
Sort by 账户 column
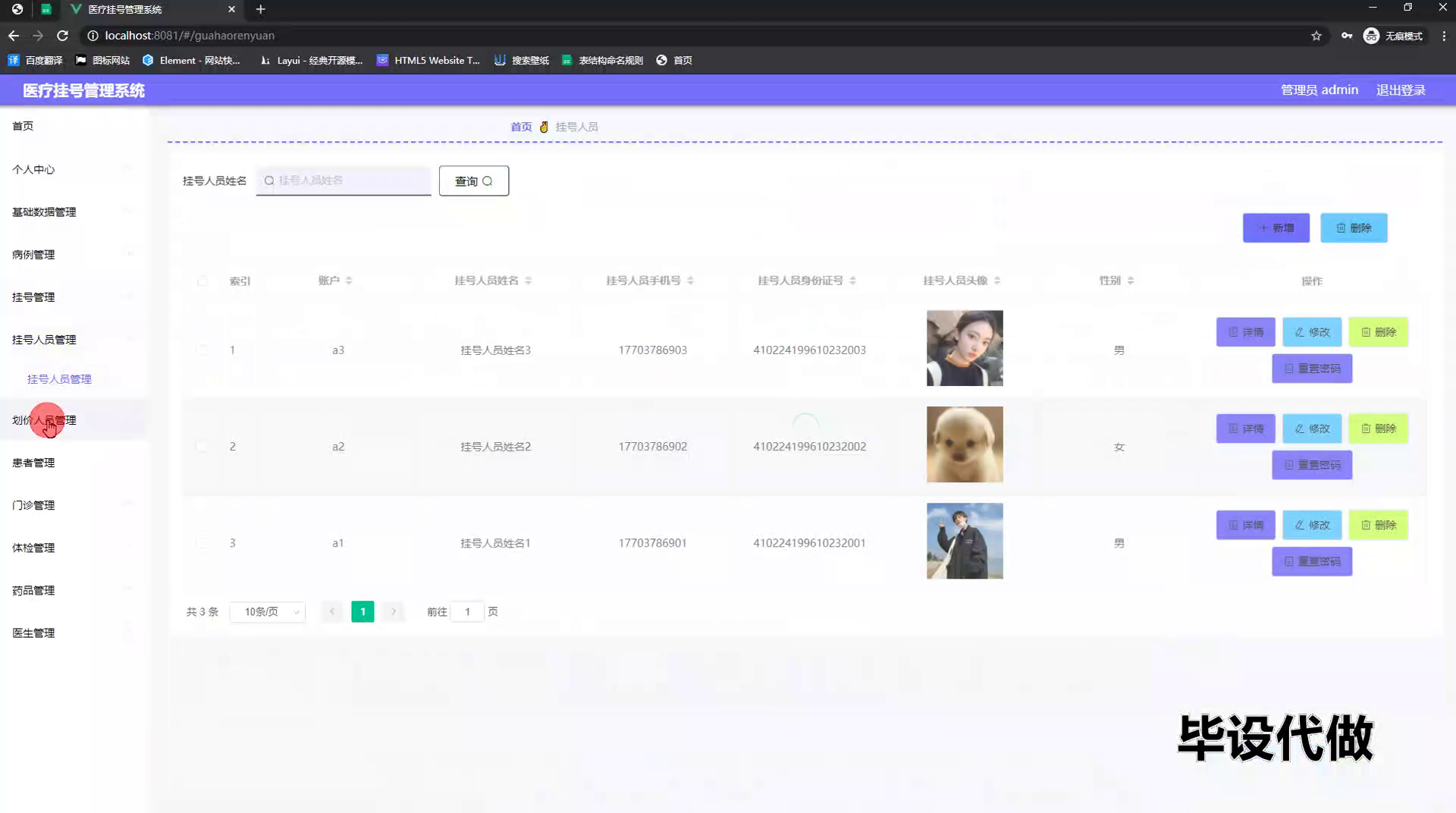point(349,281)
